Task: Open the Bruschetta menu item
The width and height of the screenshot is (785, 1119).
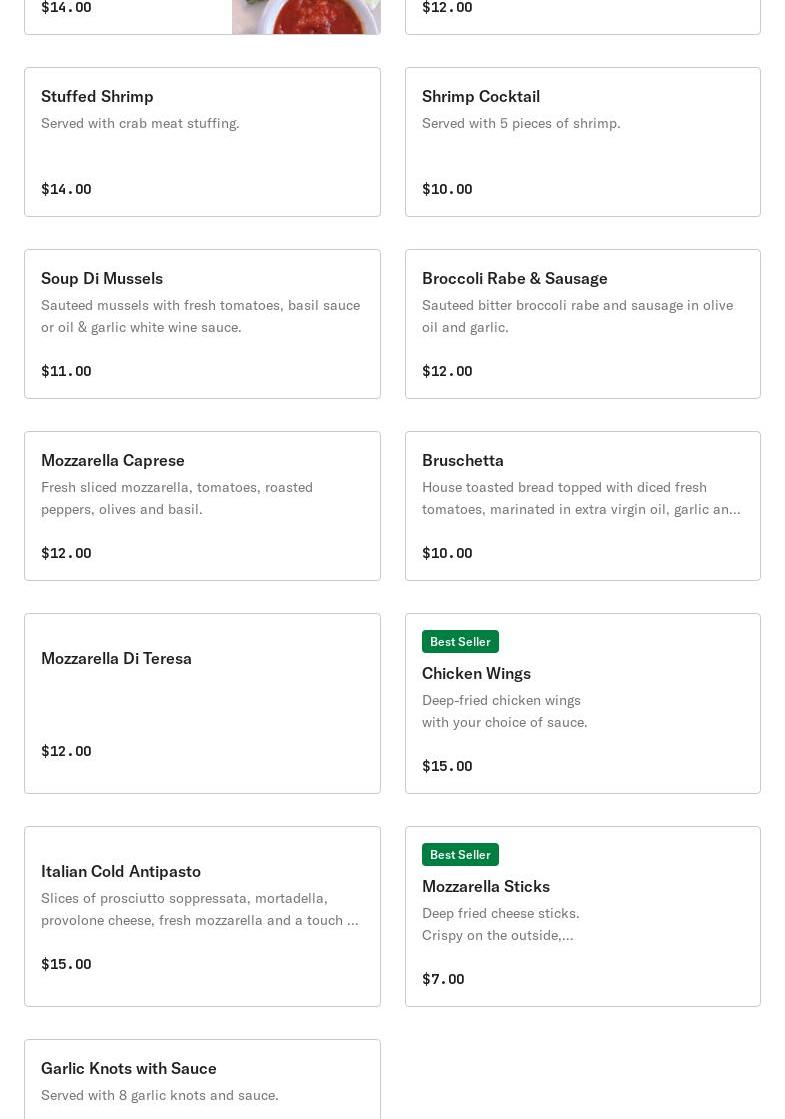Action: 582,506
